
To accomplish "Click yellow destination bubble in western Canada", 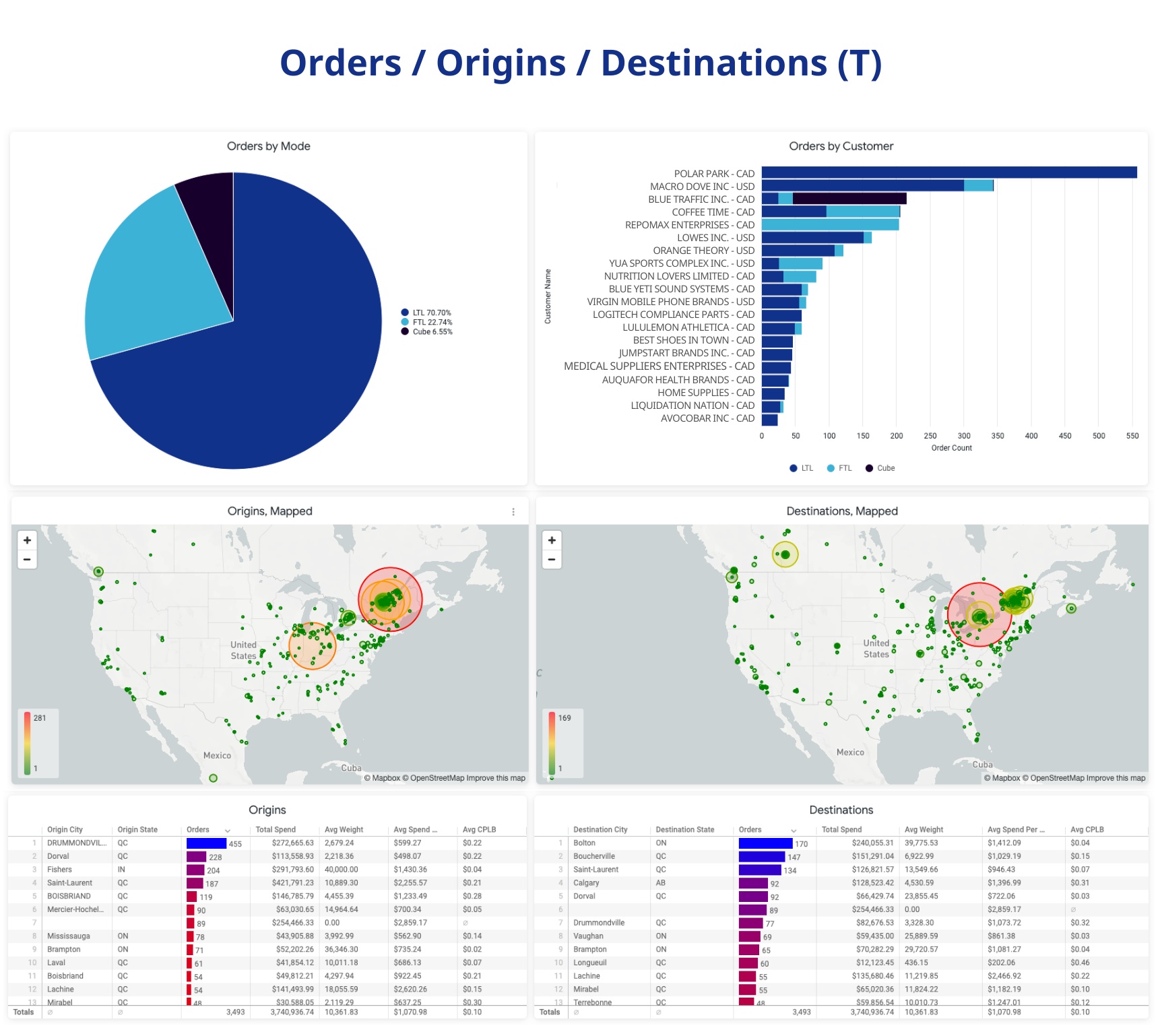I will click(x=785, y=554).
